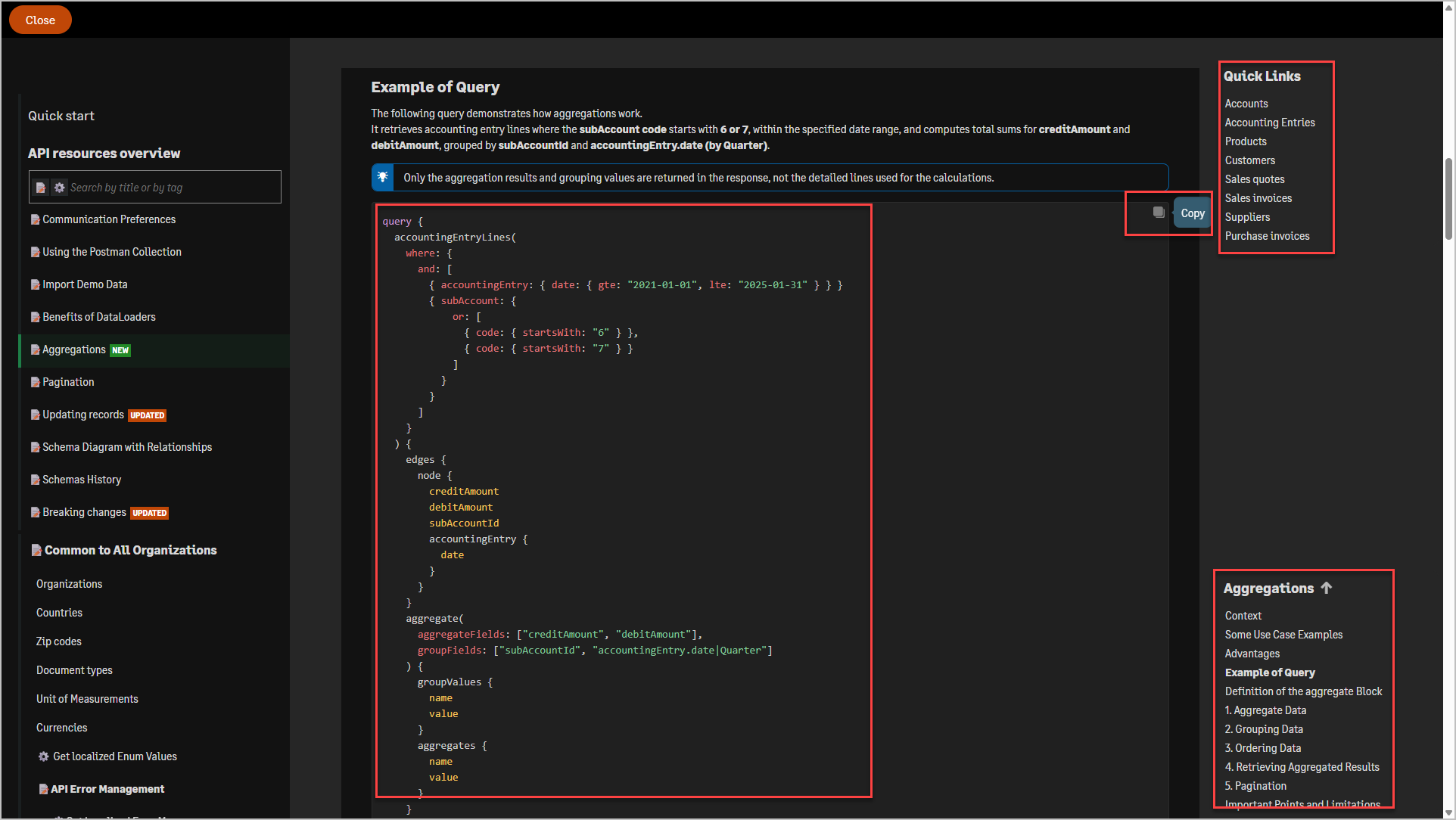1456x820 pixels.
Task: Open Schema Diagram with Relationships page
Action: click(127, 447)
